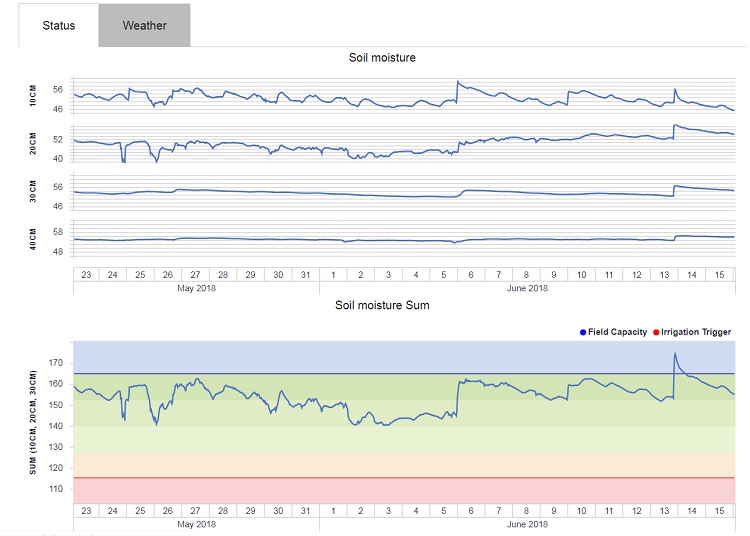The height and width of the screenshot is (536, 750).
Task: Click the Soil moisture Sum chart title
Action: pyautogui.click(x=382, y=305)
